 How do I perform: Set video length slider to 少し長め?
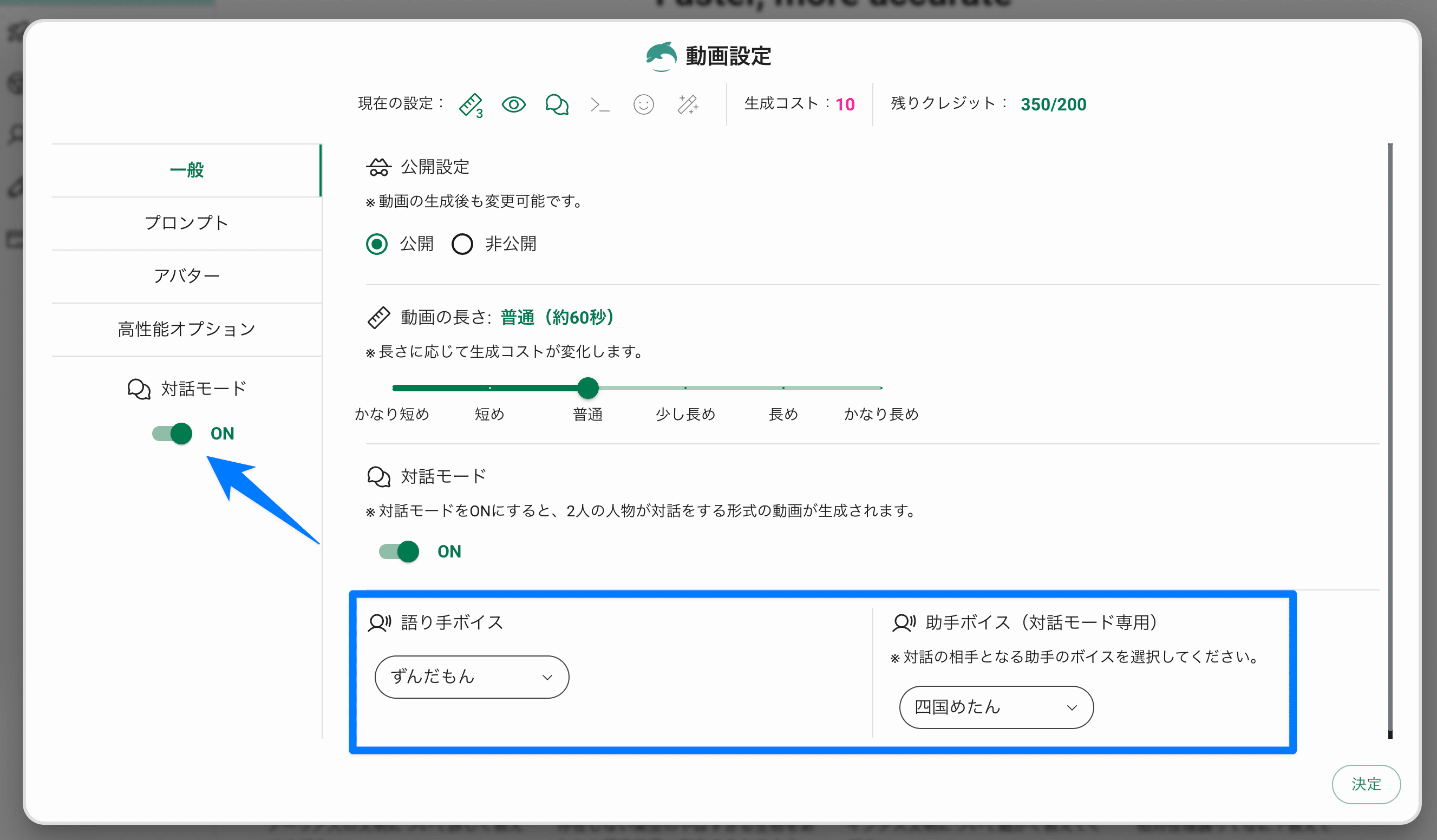pyautogui.click(x=685, y=388)
